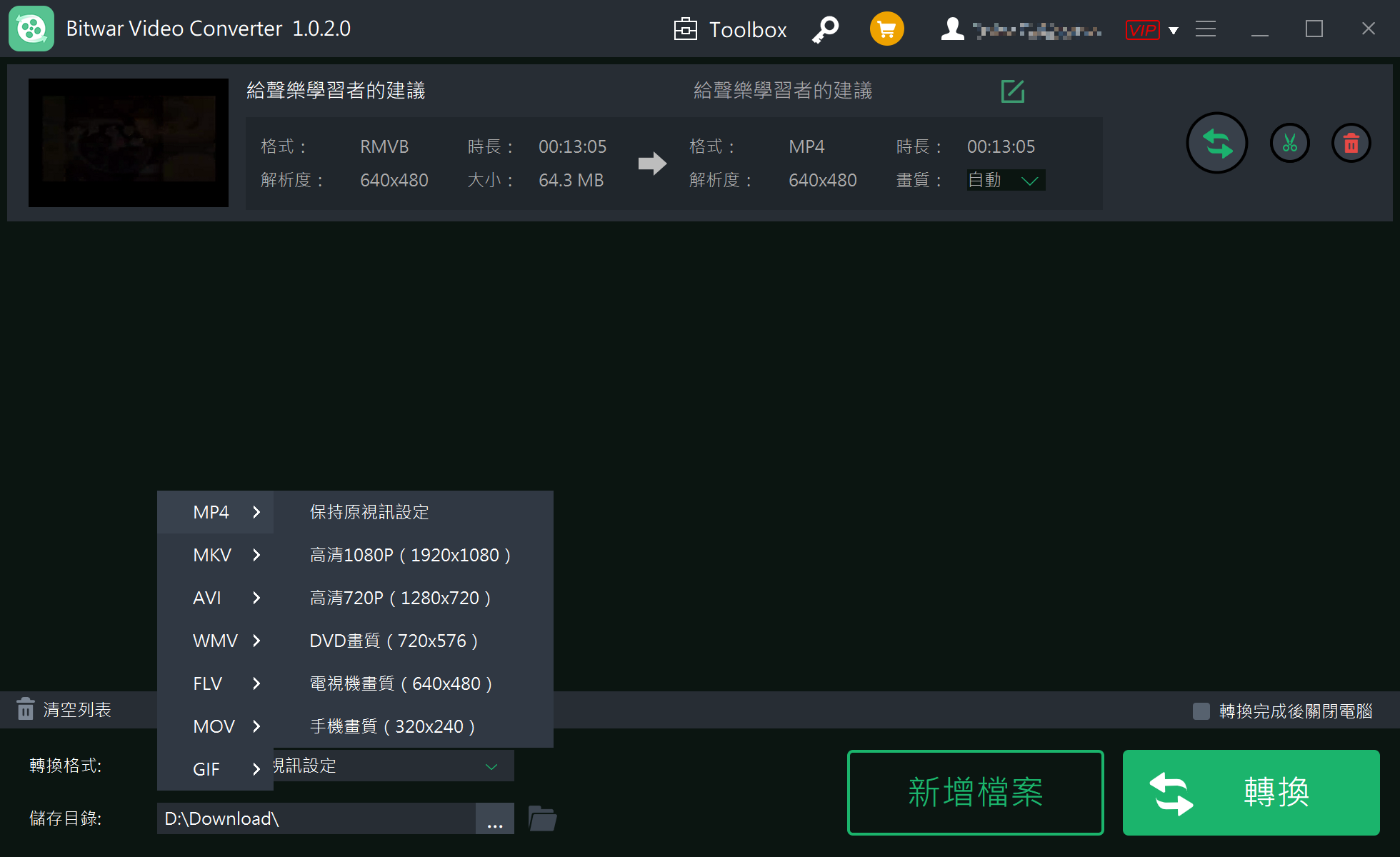Expand the MOV submenu arrow
1400x857 pixels.
coord(256,726)
